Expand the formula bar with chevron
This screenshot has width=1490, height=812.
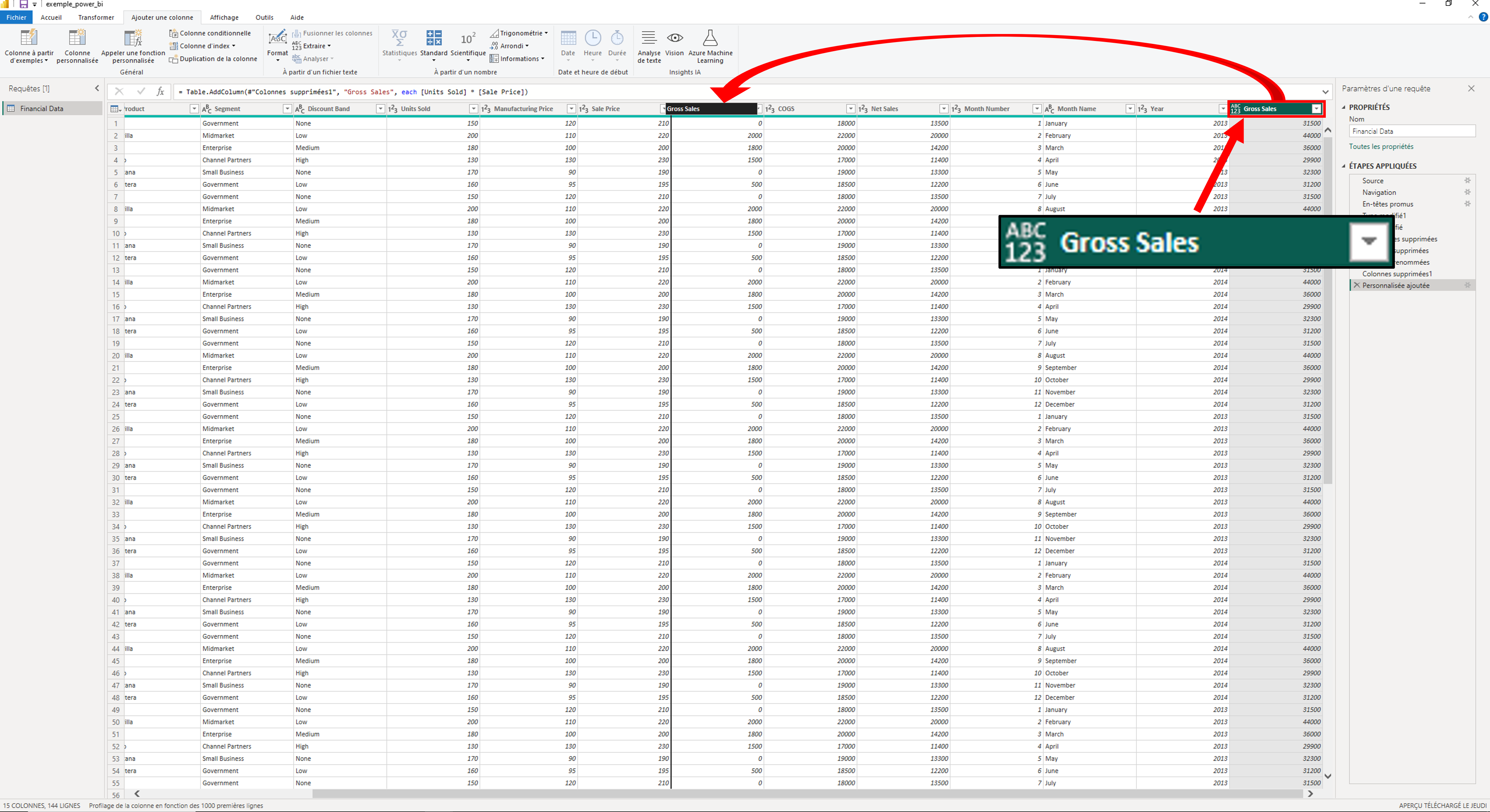(x=1325, y=92)
